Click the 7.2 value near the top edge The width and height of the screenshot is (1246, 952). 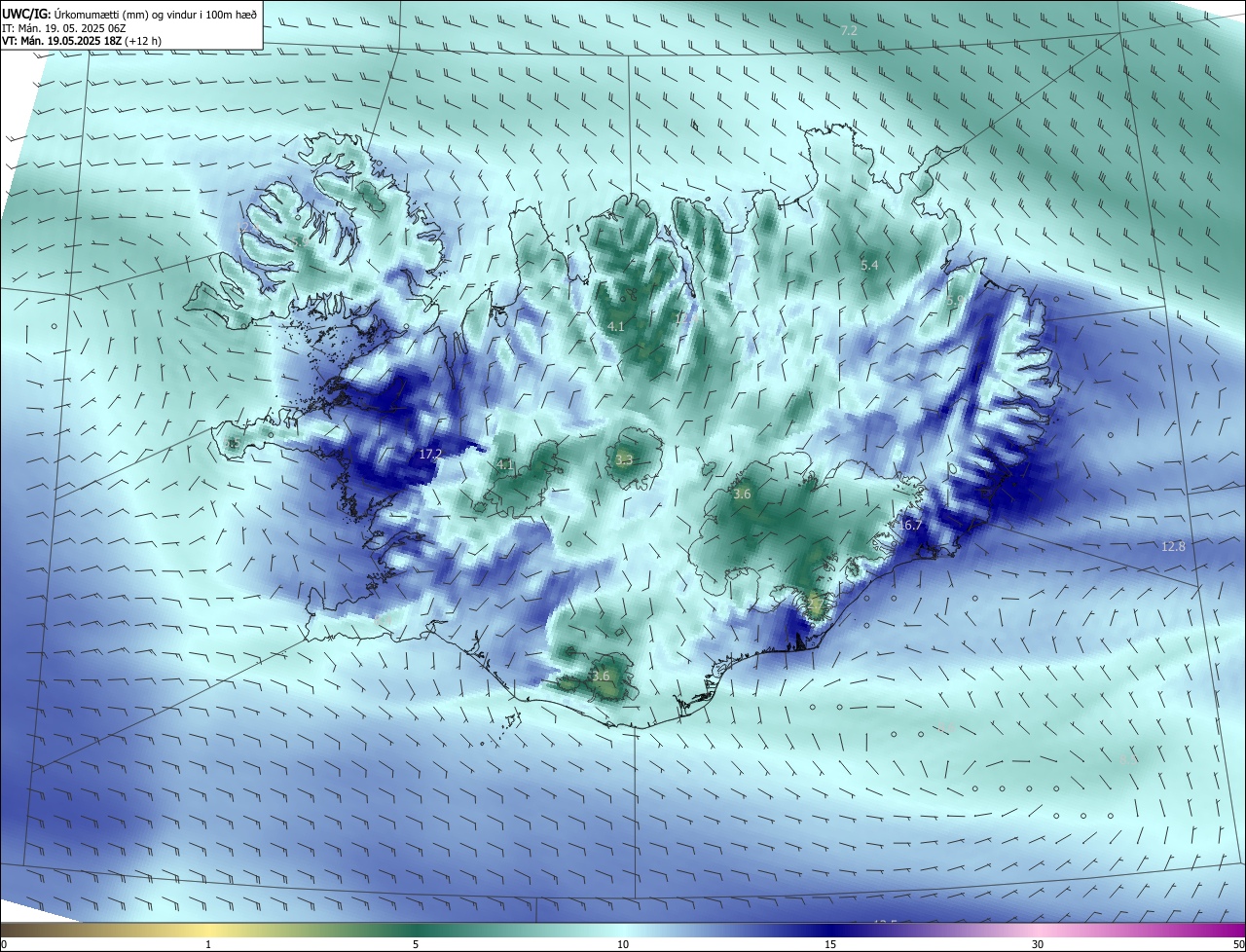click(849, 31)
